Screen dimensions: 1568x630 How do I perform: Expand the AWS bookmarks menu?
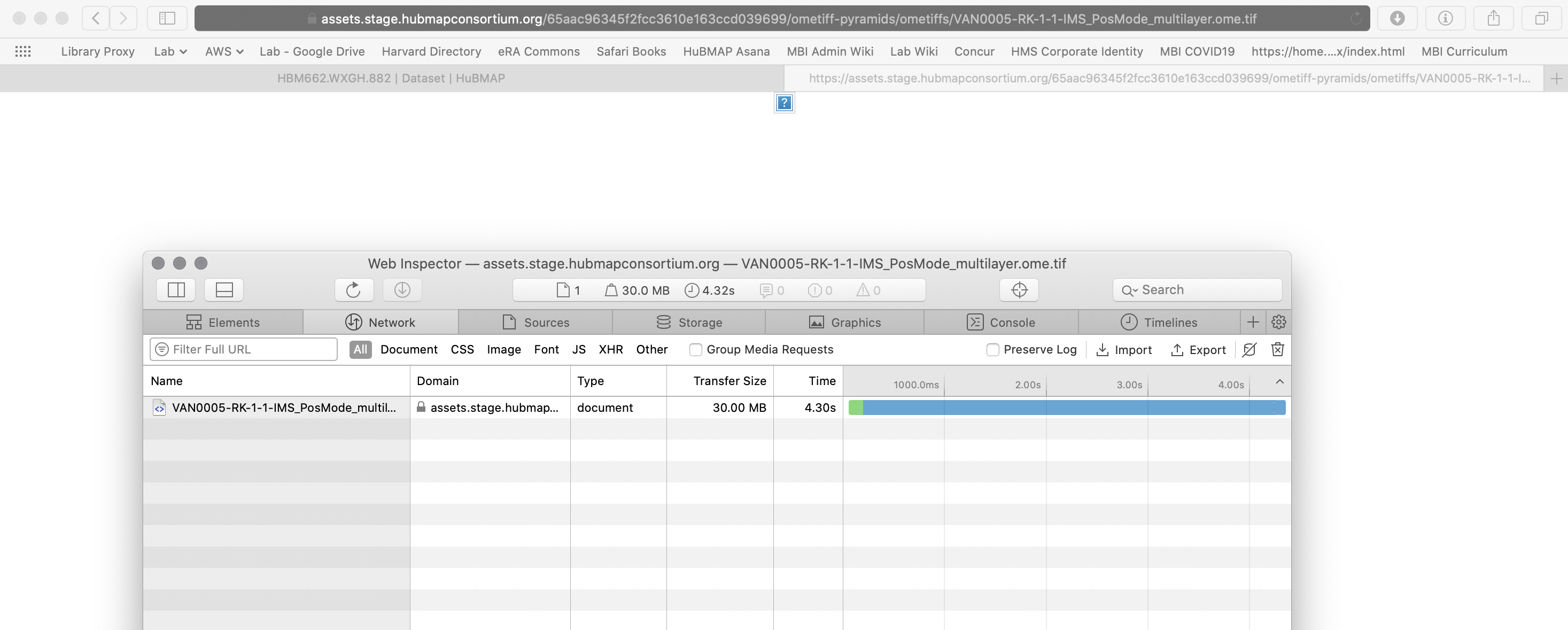(223, 51)
